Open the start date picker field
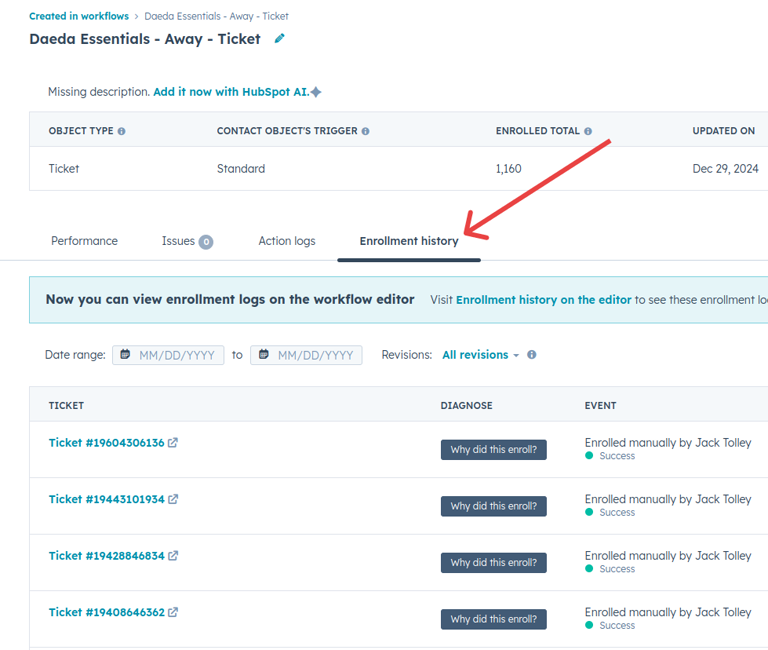Image resolution: width=768 pixels, height=650 pixels. pos(168,355)
